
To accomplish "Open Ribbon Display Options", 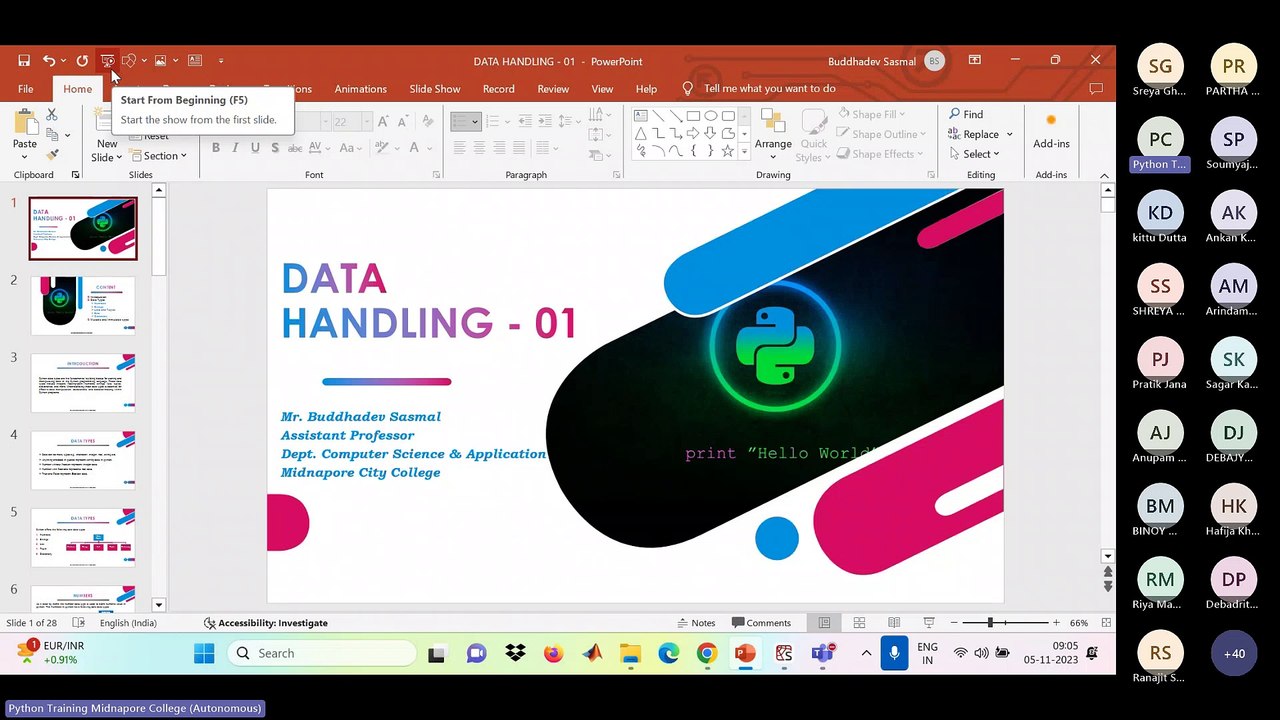I will coord(974,61).
